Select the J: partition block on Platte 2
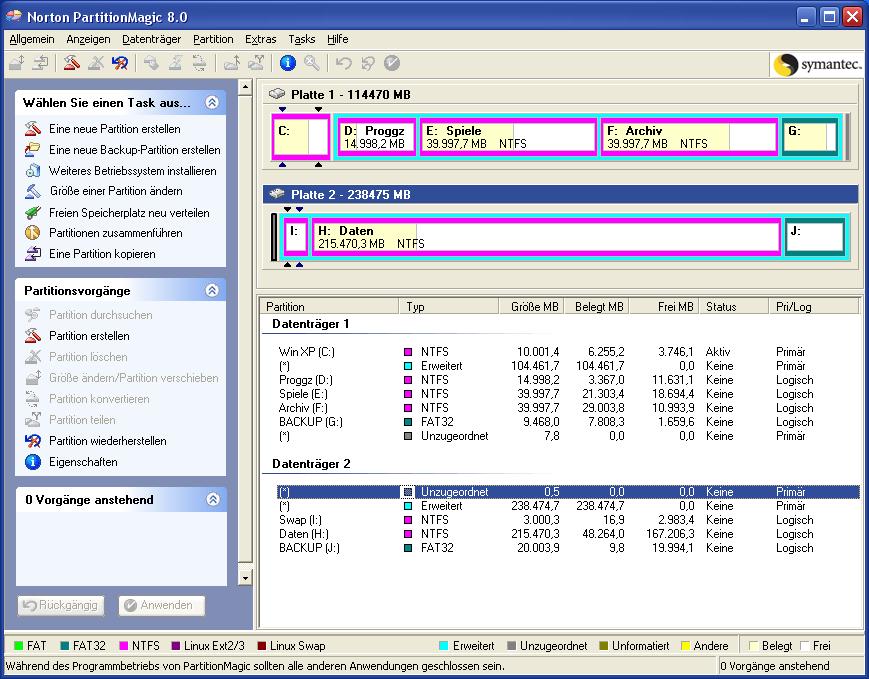 (x=815, y=237)
